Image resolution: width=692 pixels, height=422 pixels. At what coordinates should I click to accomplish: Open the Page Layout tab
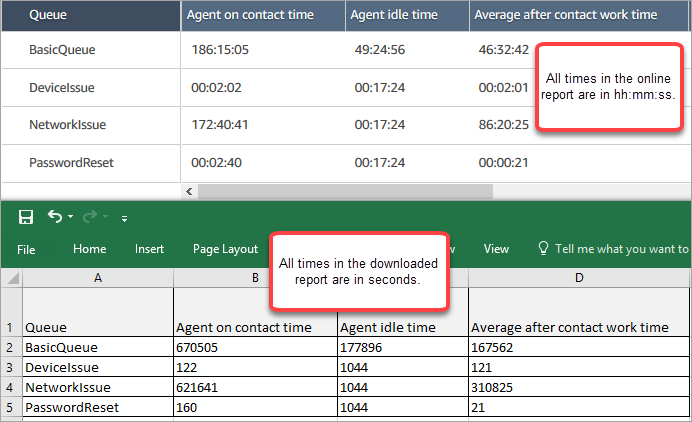pyautogui.click(x=225, y=249)
